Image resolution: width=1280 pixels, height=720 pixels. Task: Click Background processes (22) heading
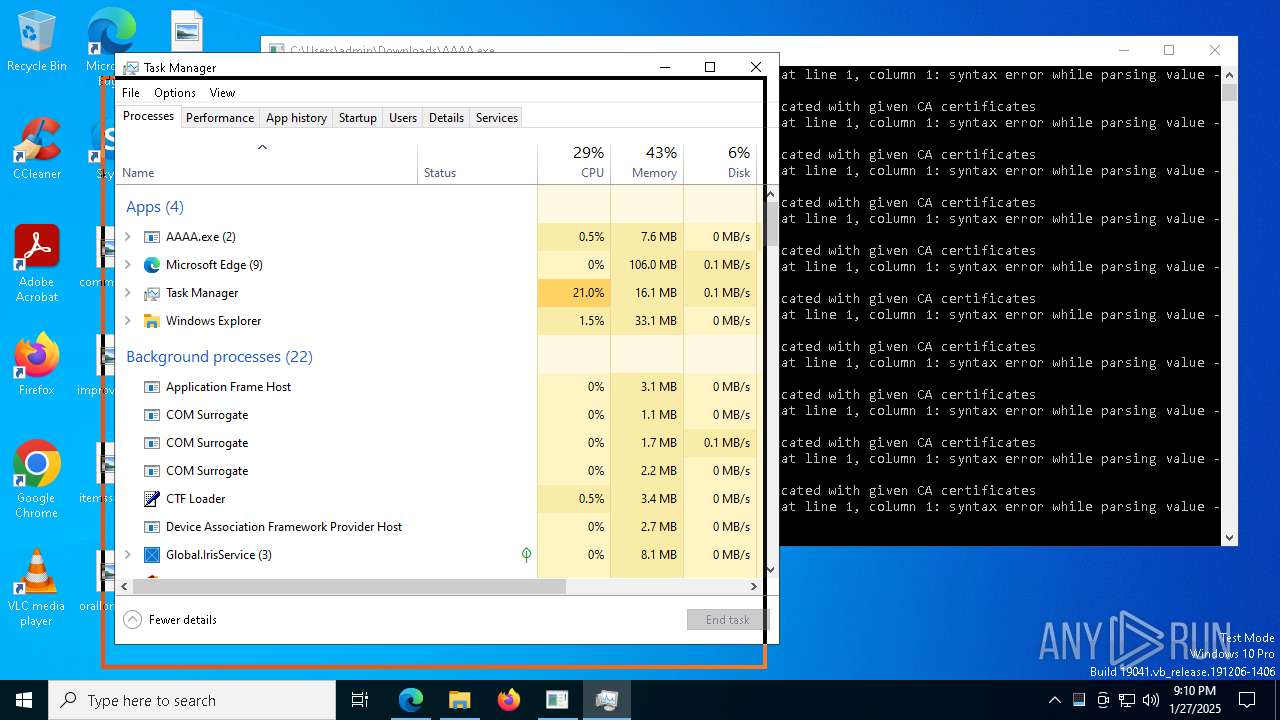click(x=219, y=357)
